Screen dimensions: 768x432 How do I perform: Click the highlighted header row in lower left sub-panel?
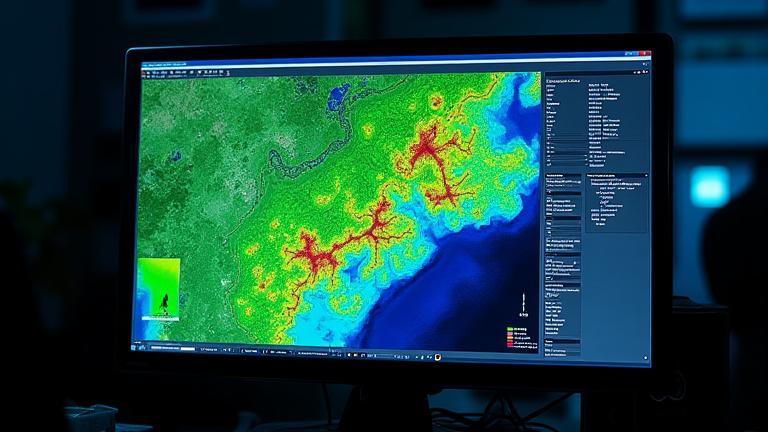[563, 175]
